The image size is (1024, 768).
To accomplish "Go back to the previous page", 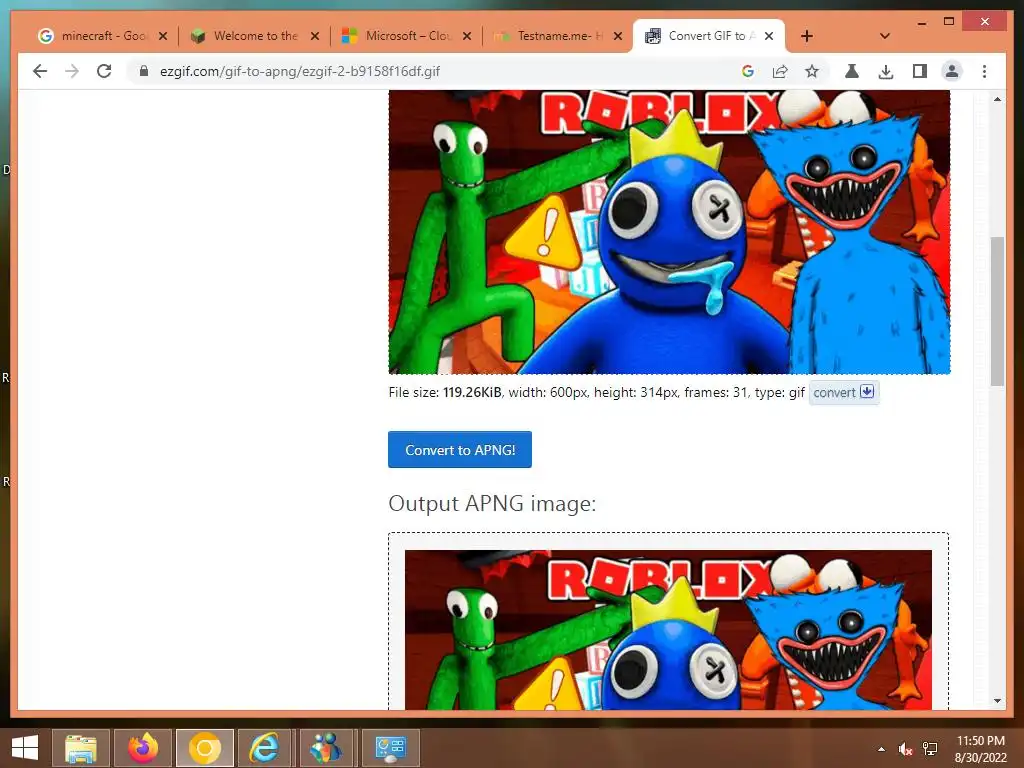I will tap(40, 71).
